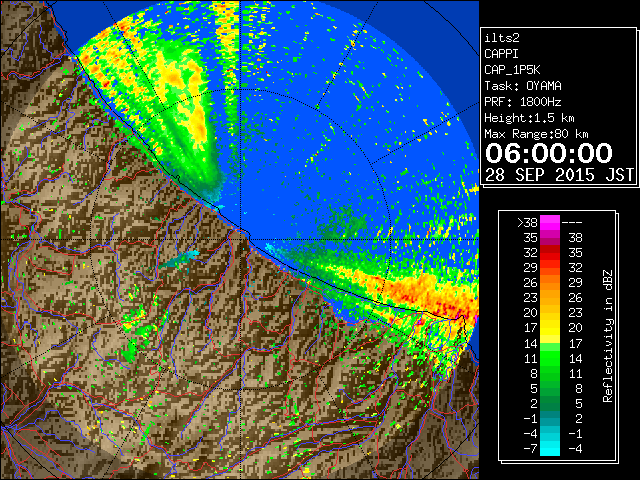640x480 pixels.
Task: Click the 'Reflectivity in dBZ' vertical label
Action: (x=608, y=336)
